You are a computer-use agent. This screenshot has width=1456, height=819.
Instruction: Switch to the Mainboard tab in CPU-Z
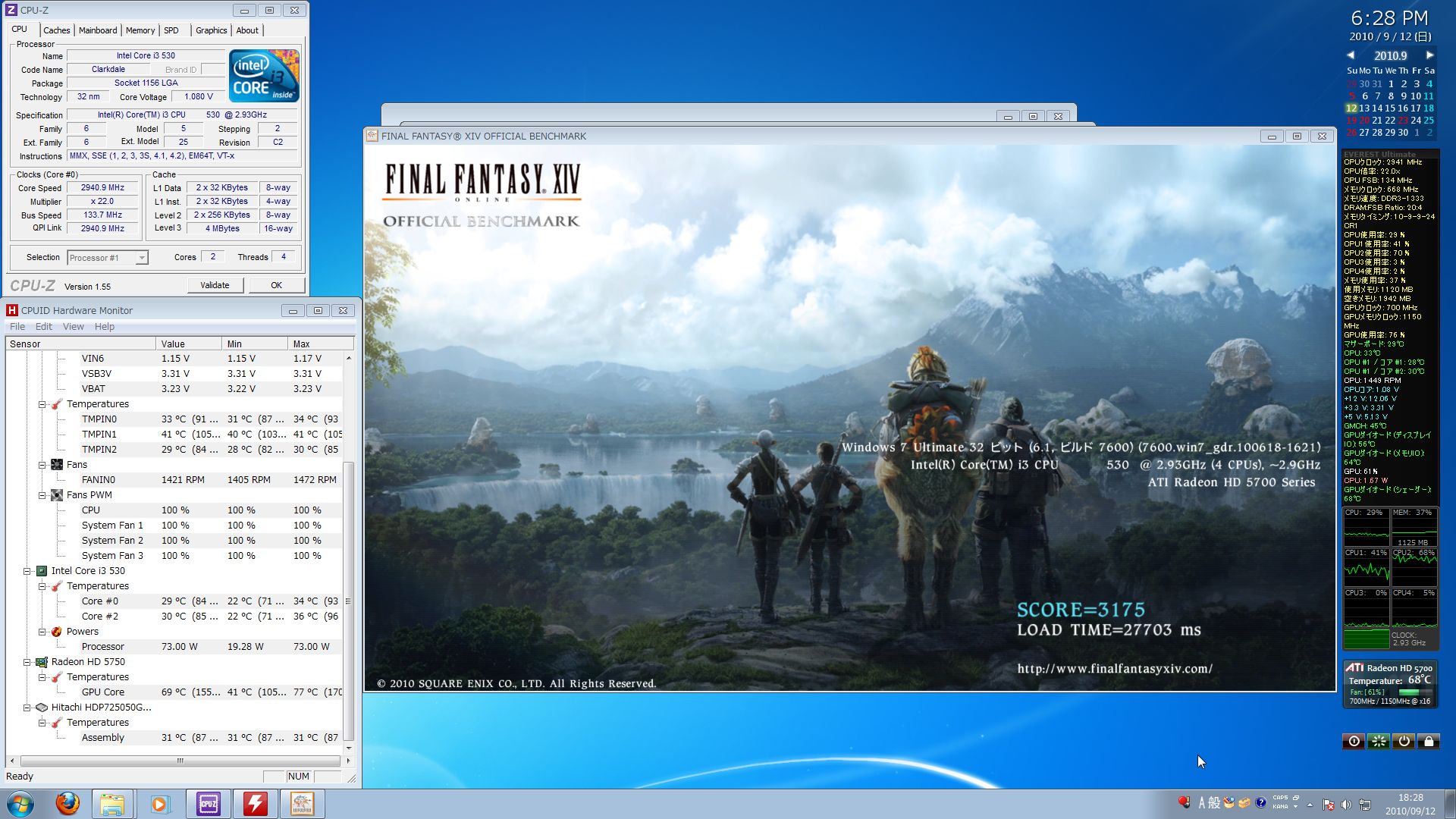[98, 30]
